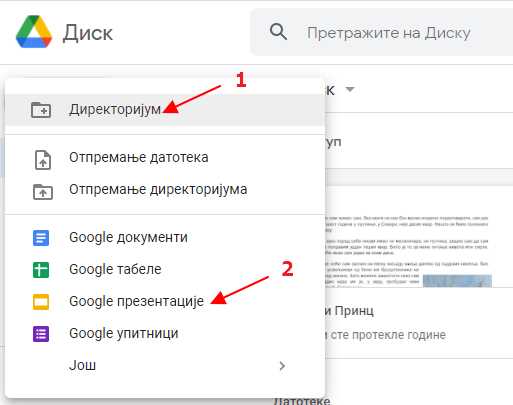This screenshot has width=513, height=405.
Task: Click the purple Google Forms icon
Action: (41, 334)
